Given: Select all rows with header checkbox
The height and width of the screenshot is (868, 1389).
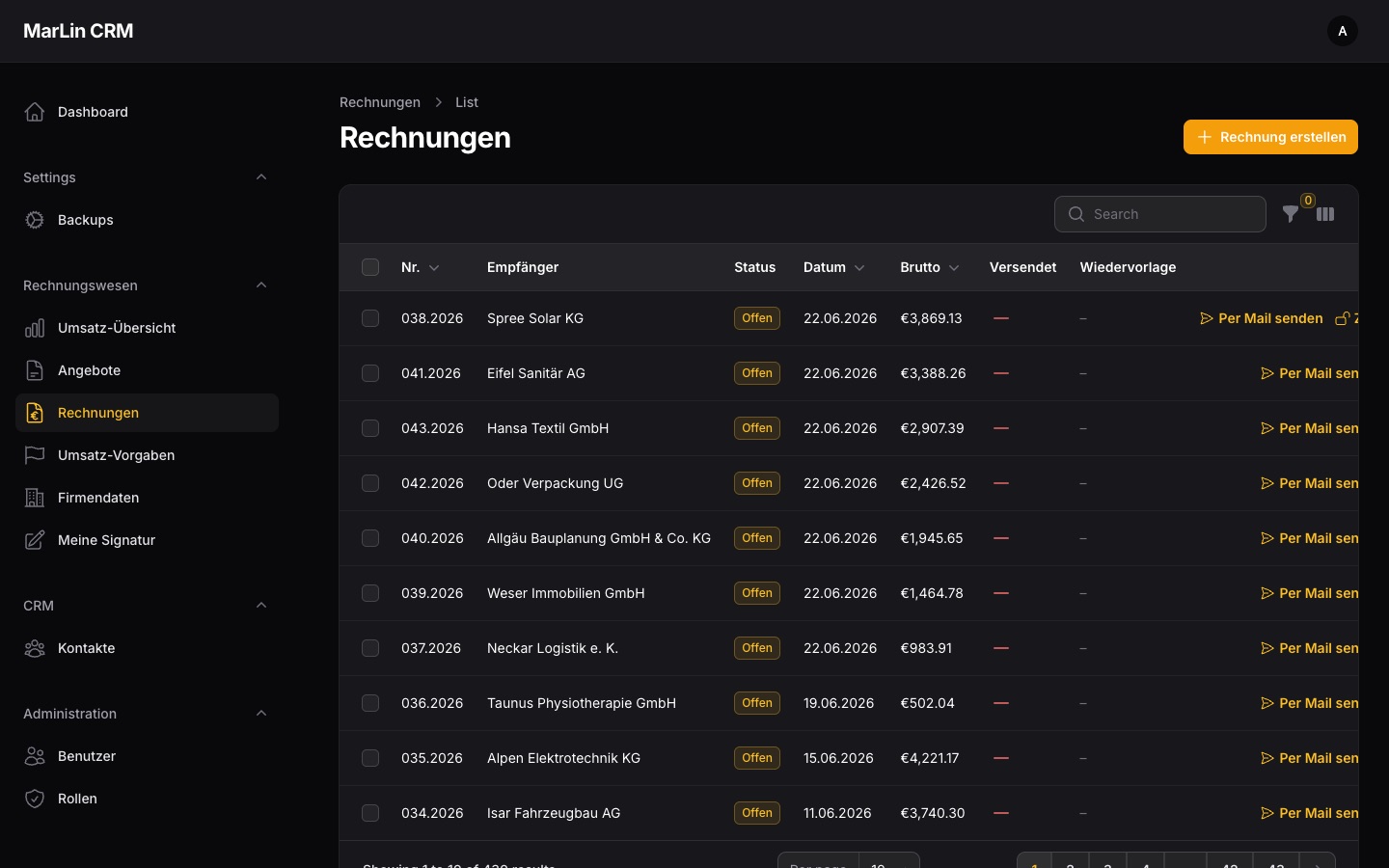Looking at the screenshot, I should click(370, 267).
